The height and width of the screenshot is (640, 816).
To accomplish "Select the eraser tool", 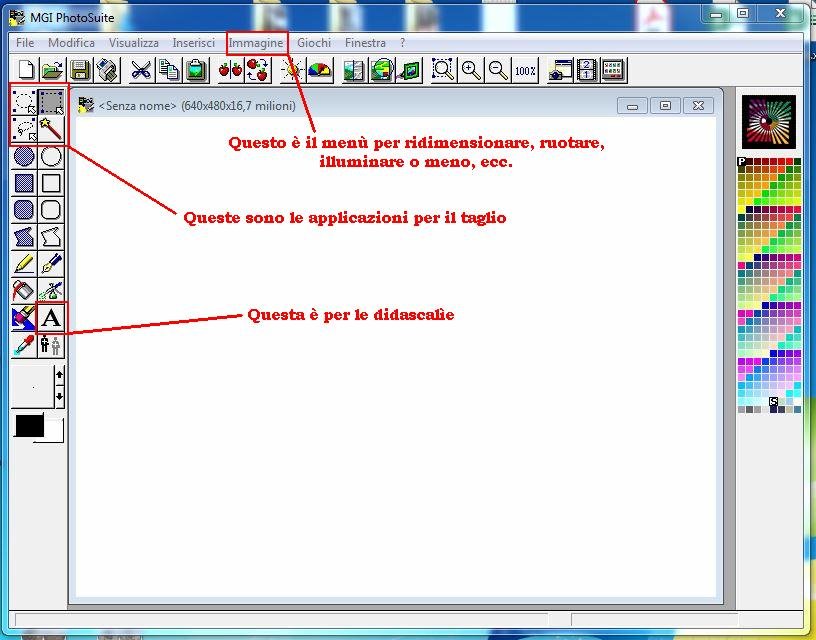I will [24, 318].
